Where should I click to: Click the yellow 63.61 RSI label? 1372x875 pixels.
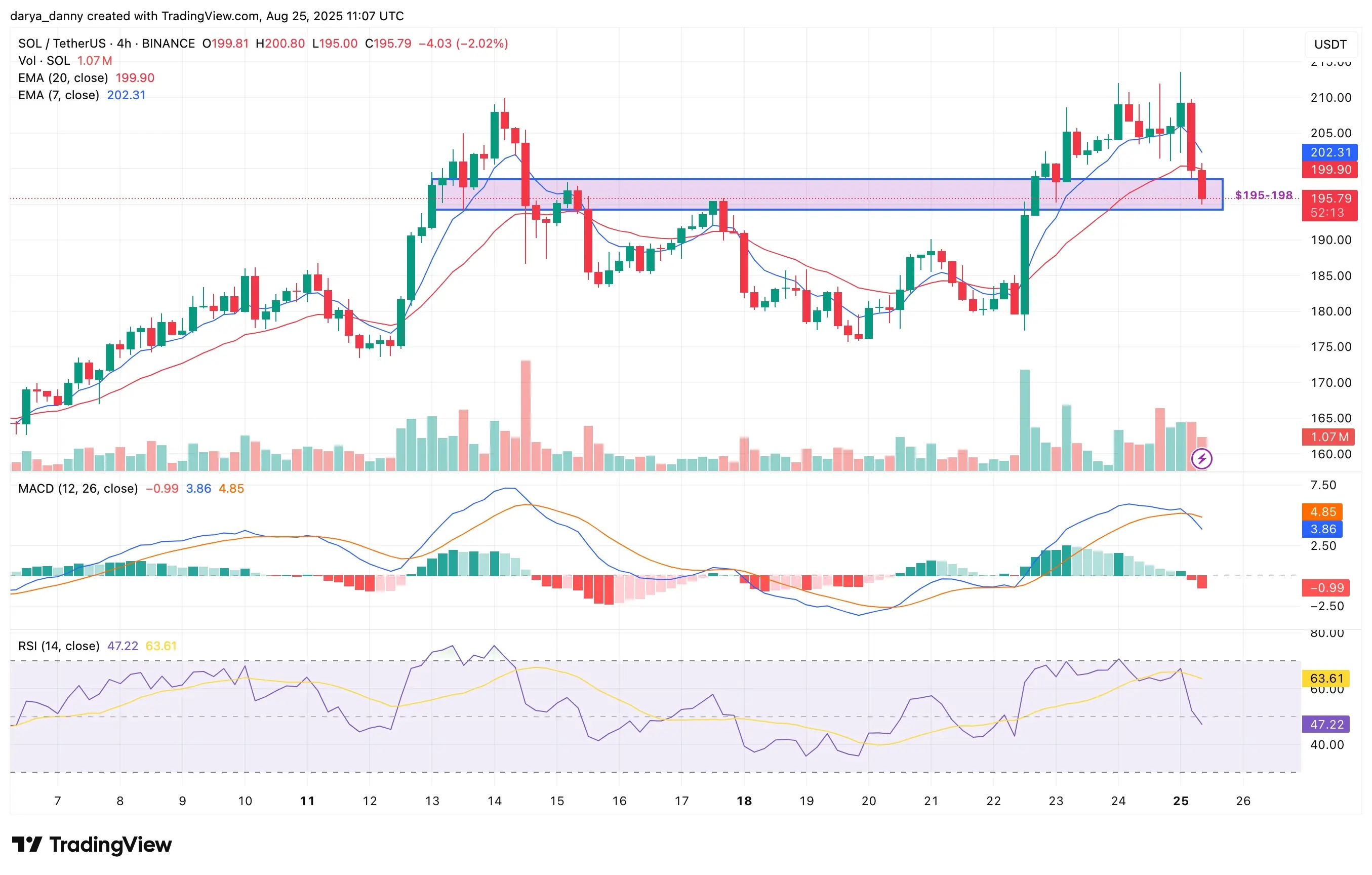click(1326, 679)
